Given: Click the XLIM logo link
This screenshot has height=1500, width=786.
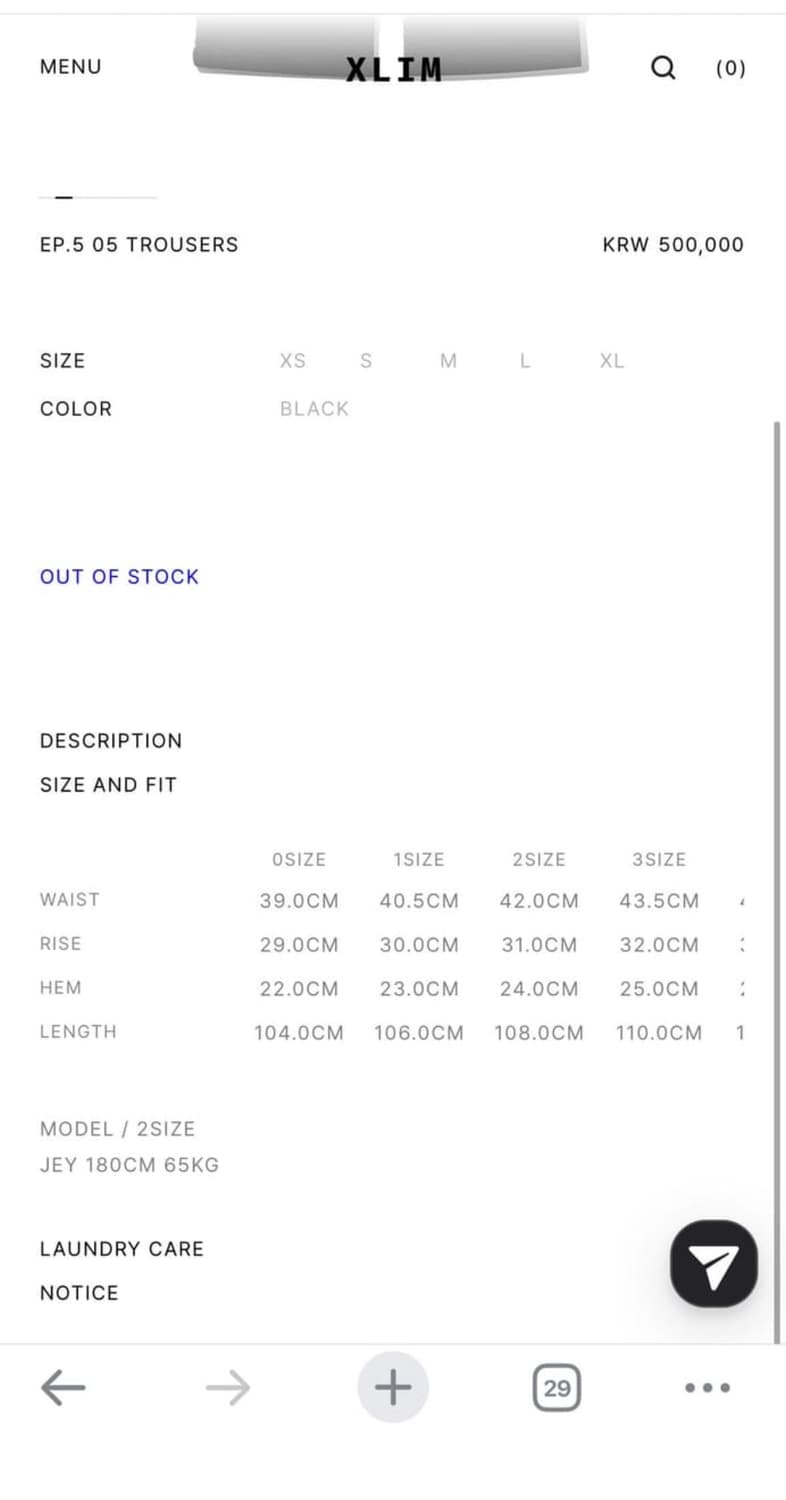Looking at the screenshot, I should tap(394, 69).
